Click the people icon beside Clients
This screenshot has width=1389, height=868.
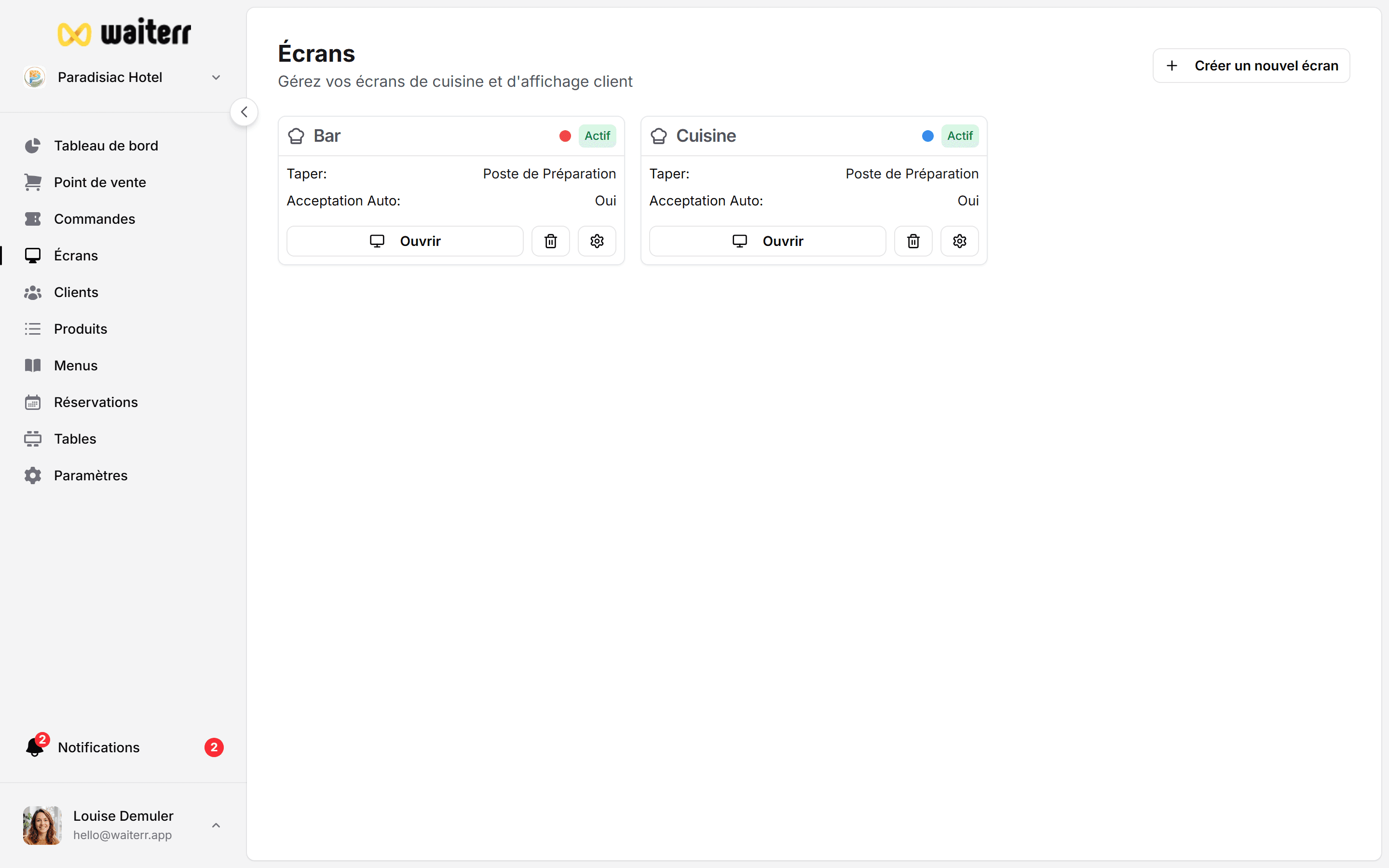click(33, 293)
